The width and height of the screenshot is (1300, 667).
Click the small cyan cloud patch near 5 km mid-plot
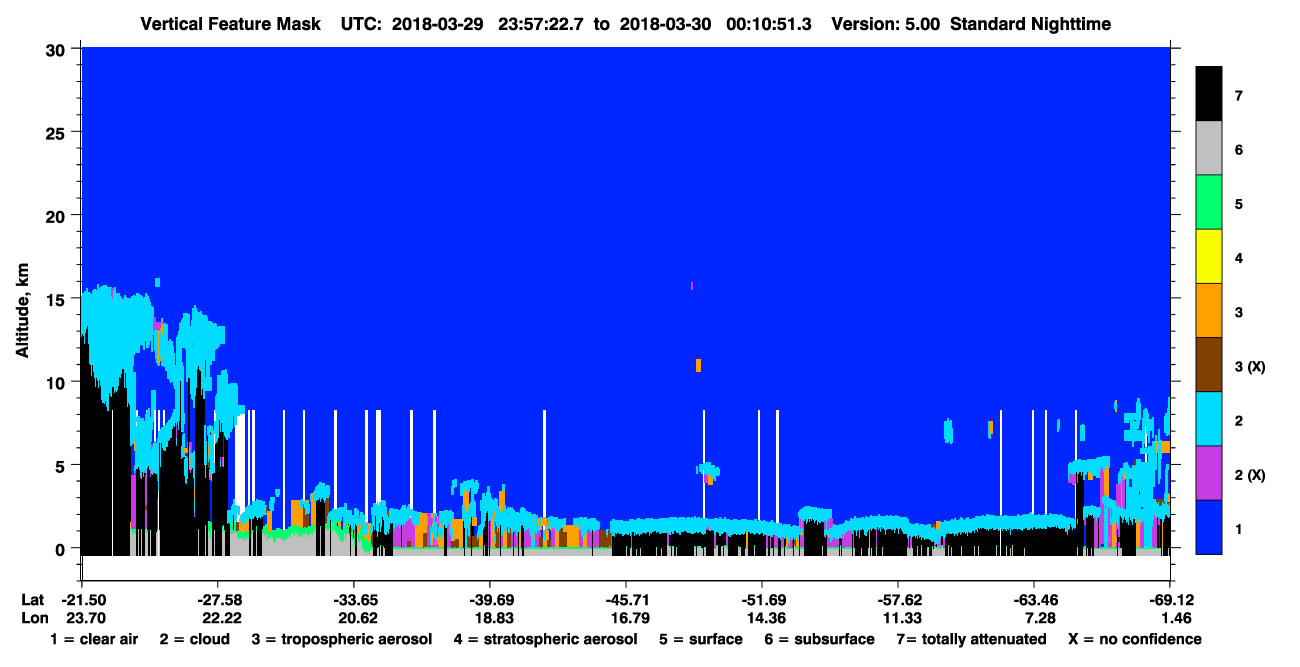(708, 470)
